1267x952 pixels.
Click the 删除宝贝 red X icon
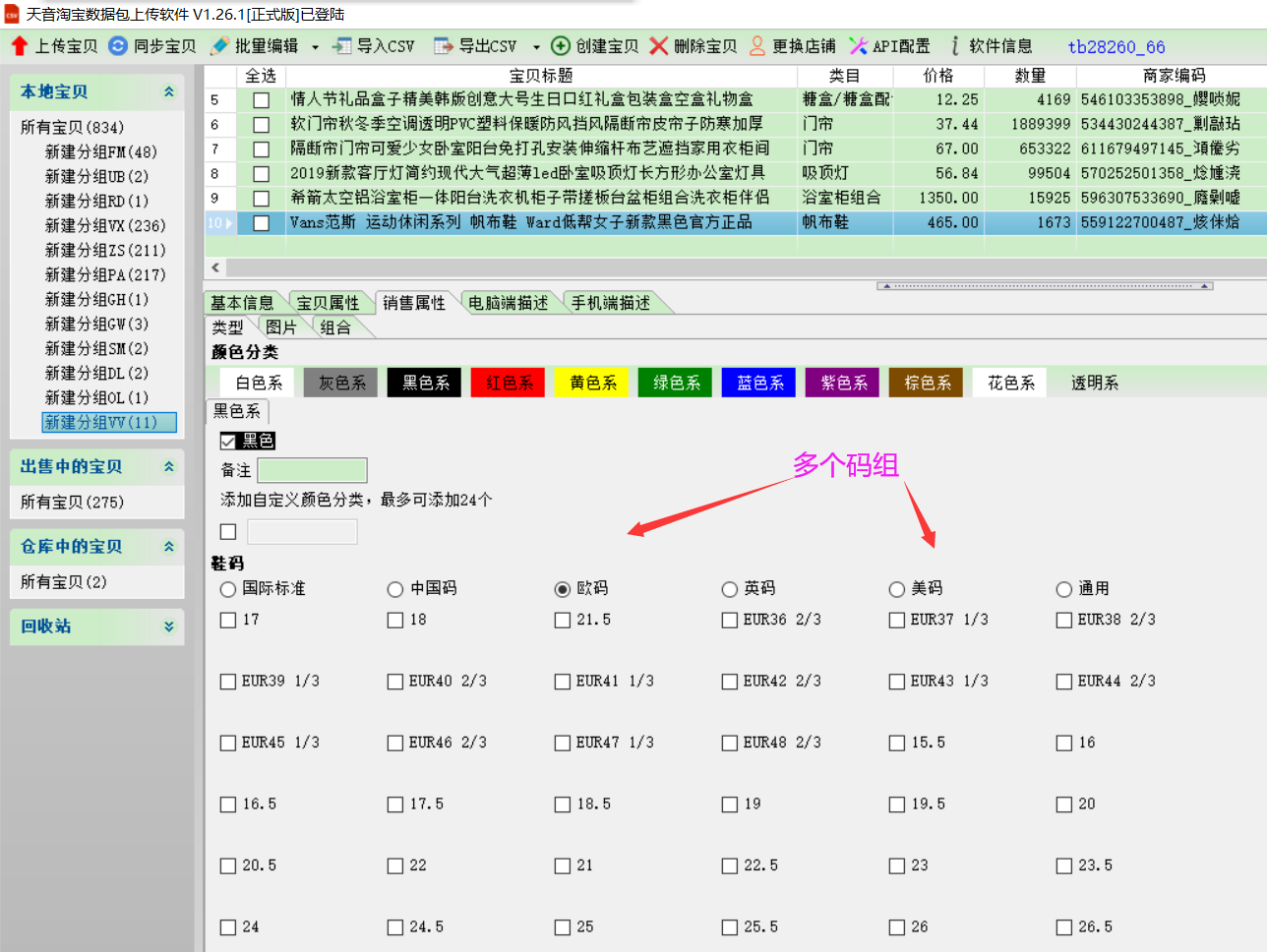(x=659, y=46)
